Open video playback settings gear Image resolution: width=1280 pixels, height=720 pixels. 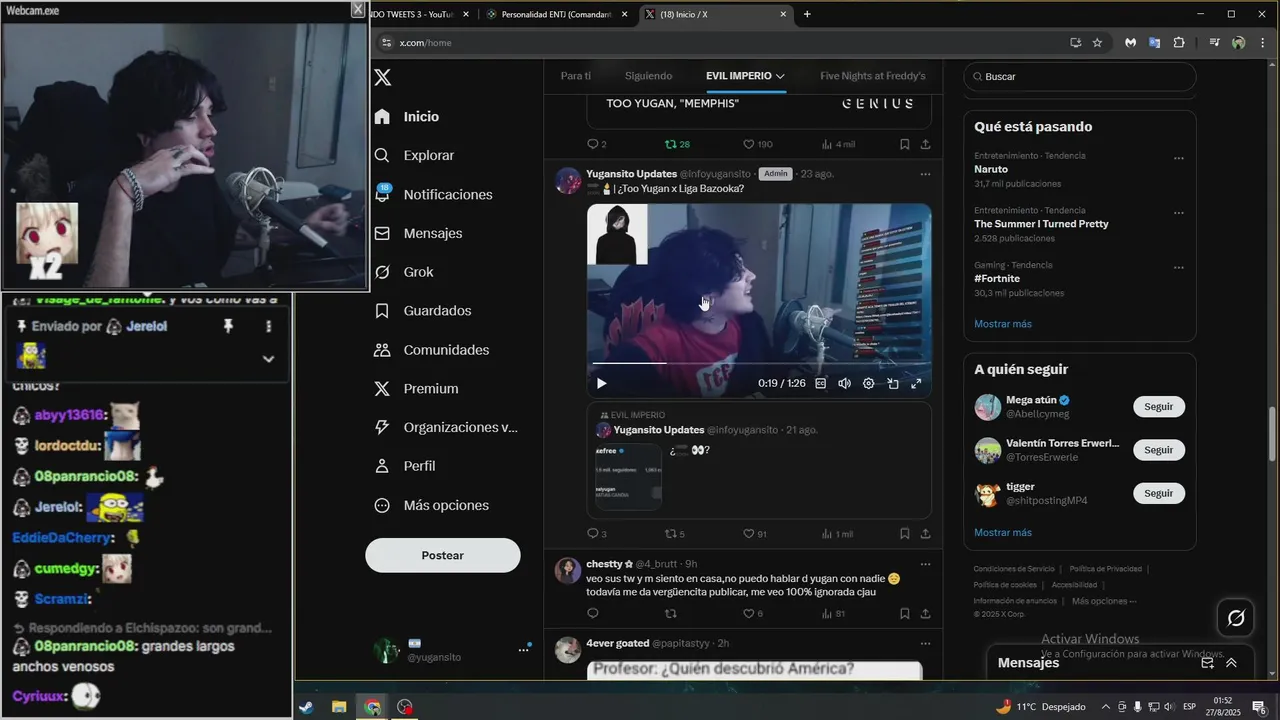point(869,383)
